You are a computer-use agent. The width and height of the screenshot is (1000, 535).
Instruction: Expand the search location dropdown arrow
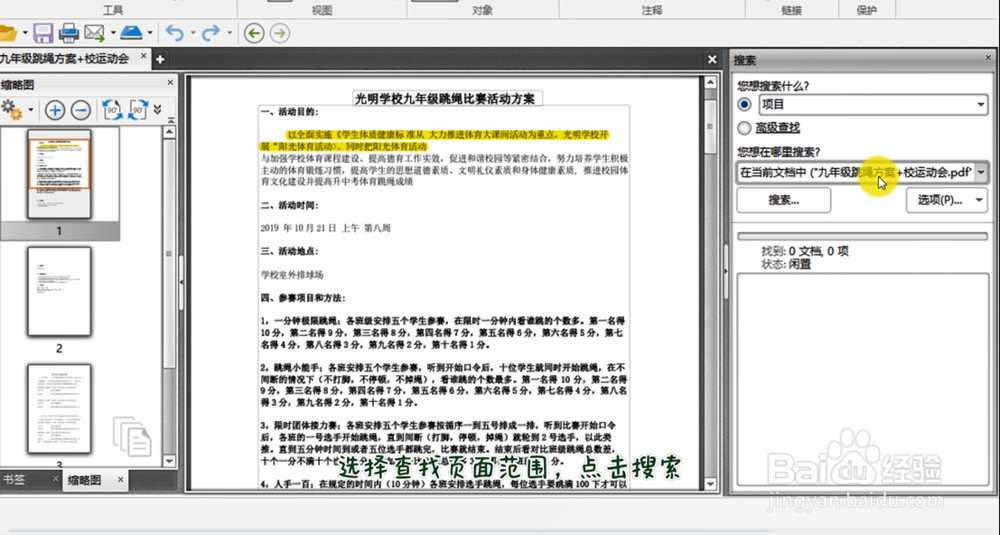point(981,172)
